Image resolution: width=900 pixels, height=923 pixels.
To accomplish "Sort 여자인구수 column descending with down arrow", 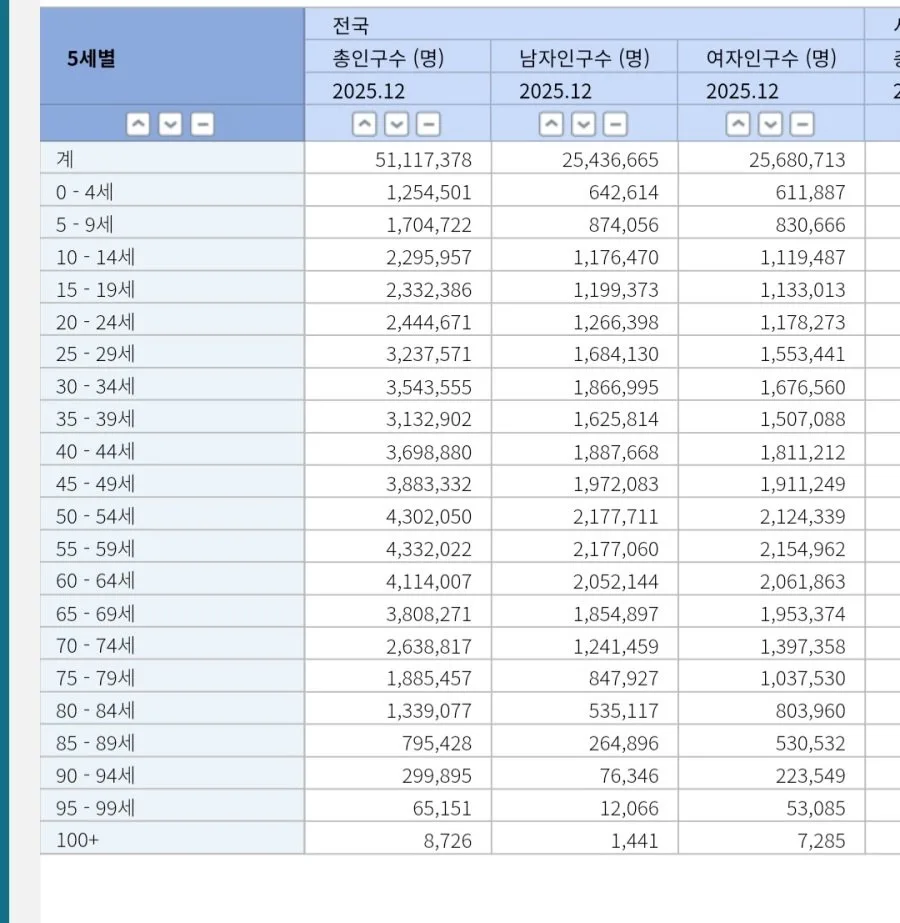I will pos(771,124).
